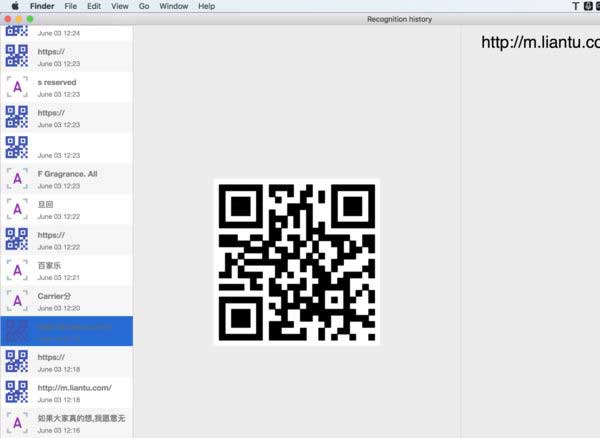Image resolution: width=600 pixels, height=438 pixels.
Task: Select the 百家乐 history entry
Action: (x=67, y=270)
